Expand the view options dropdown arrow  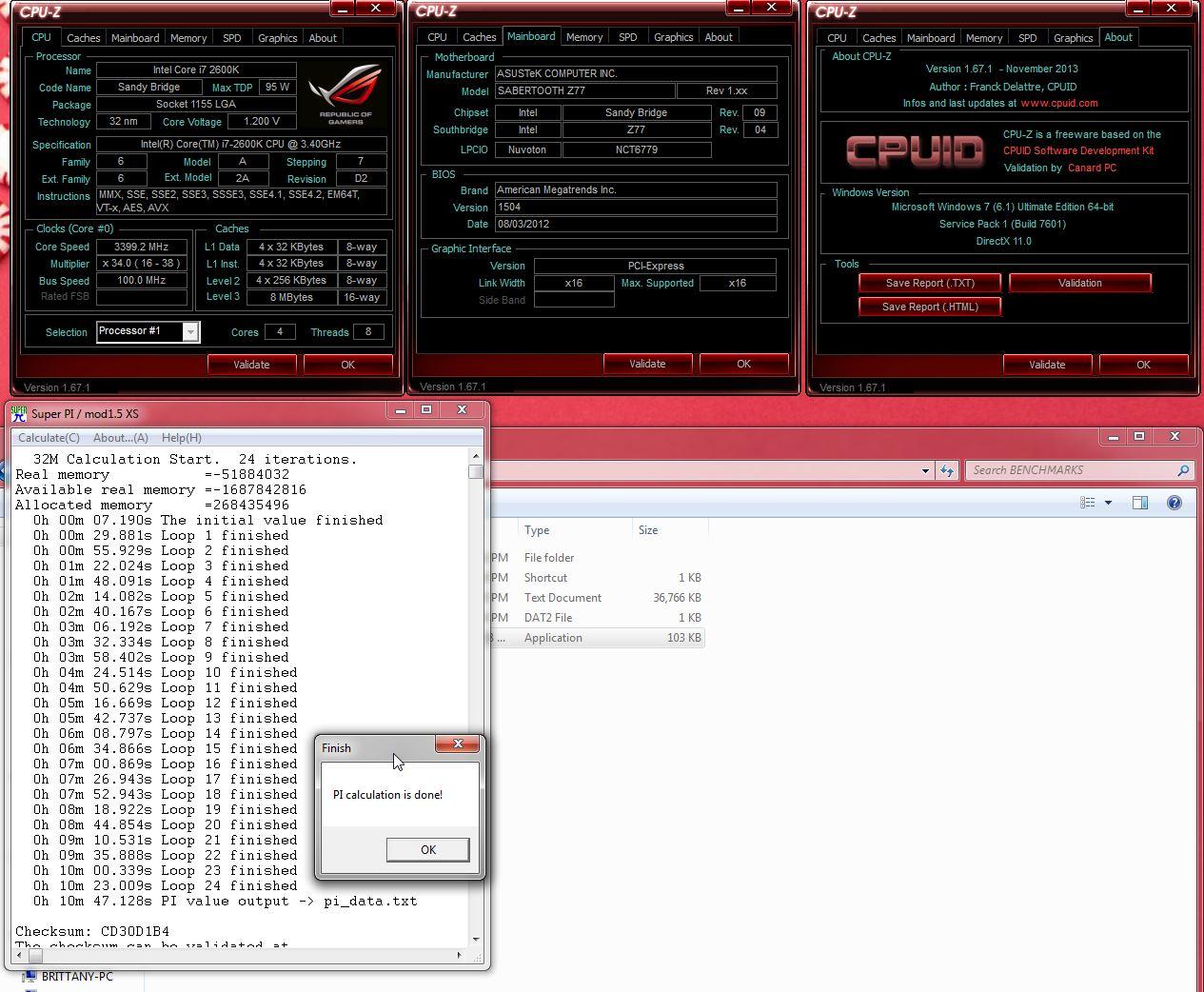tap(1108, 503)
